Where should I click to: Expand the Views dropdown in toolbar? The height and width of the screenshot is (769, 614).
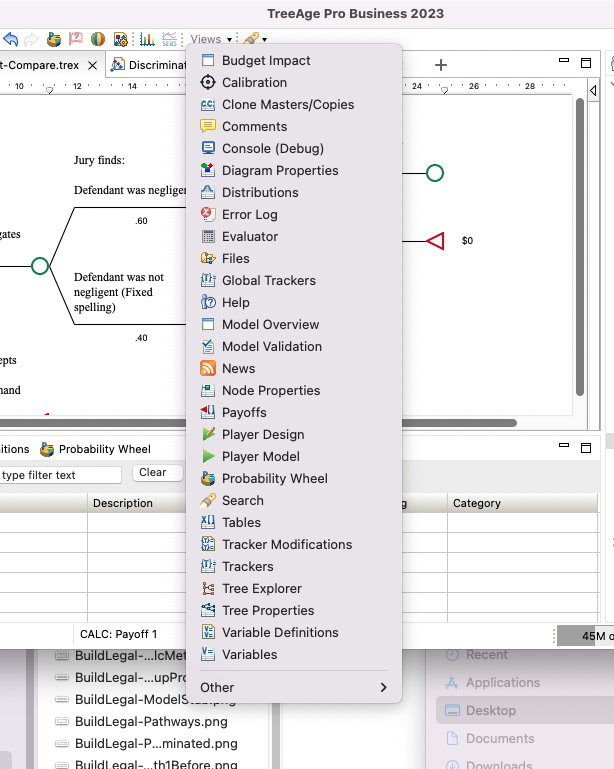coord(211,40)
